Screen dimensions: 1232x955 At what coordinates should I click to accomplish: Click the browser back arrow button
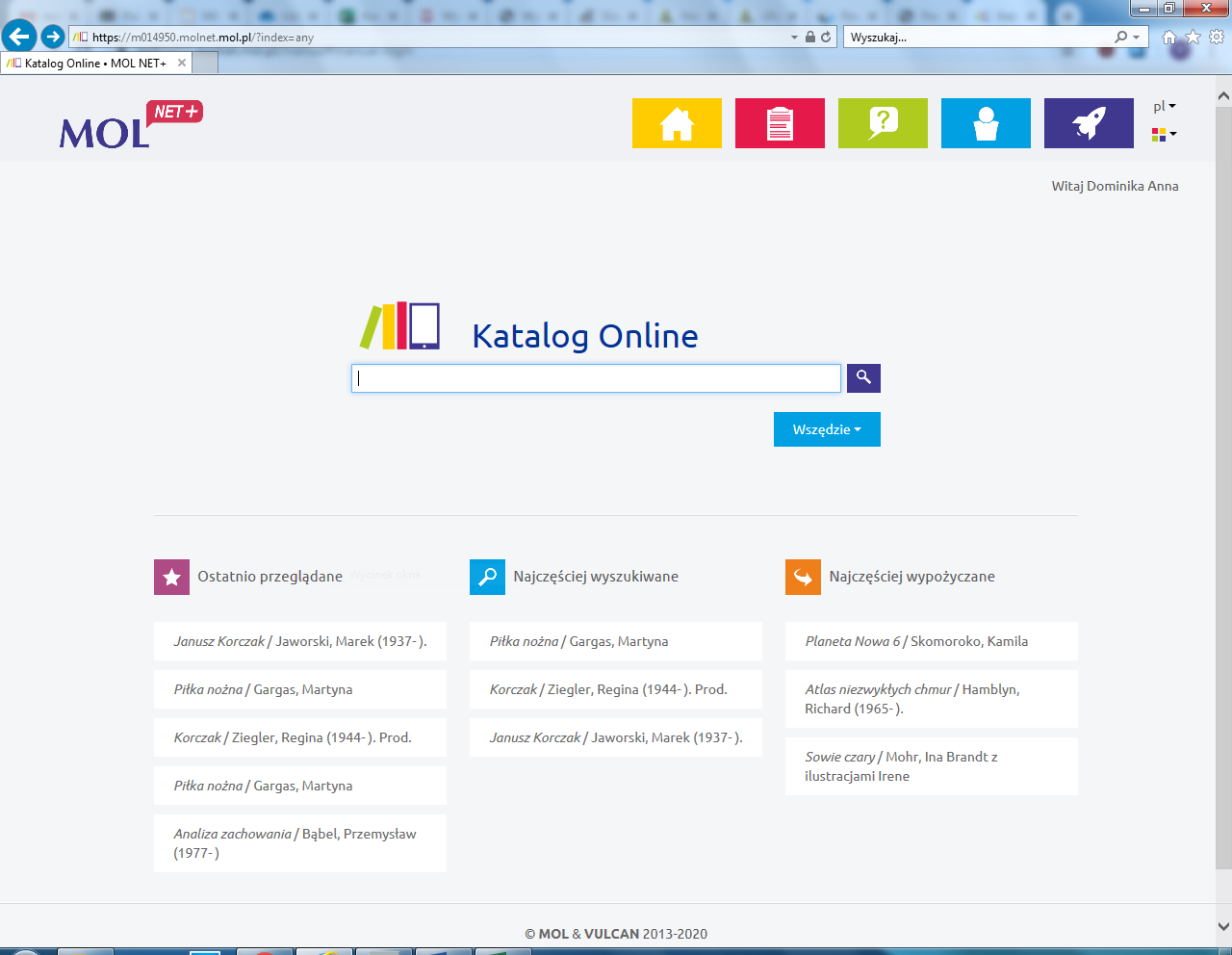19,37
